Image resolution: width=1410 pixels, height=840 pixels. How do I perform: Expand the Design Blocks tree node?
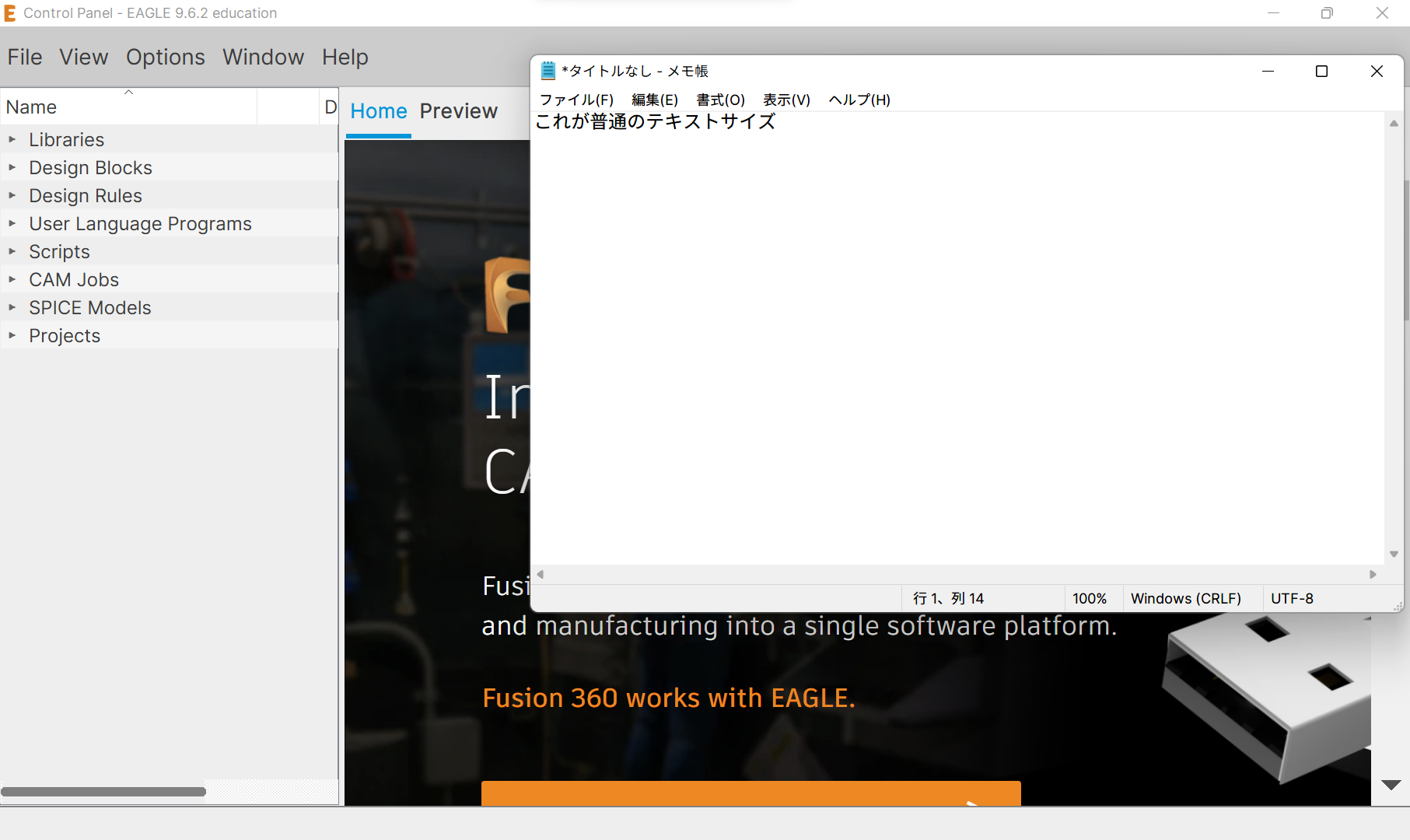coord(12,168)
